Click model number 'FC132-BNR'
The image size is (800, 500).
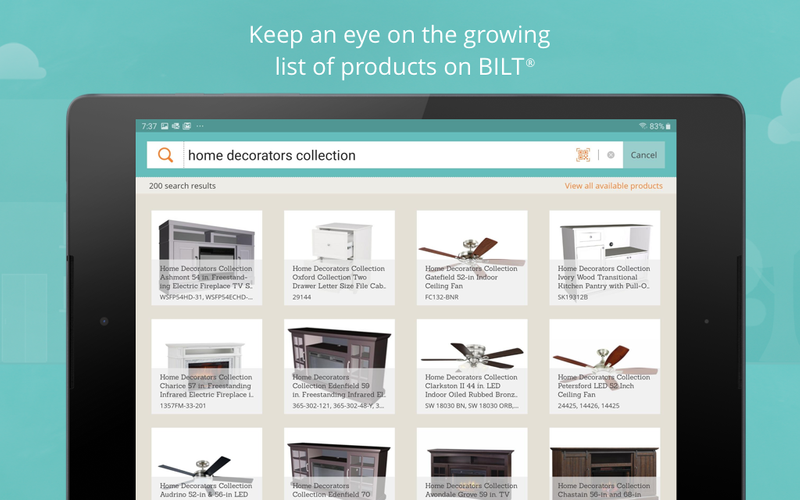click(442, 297)
